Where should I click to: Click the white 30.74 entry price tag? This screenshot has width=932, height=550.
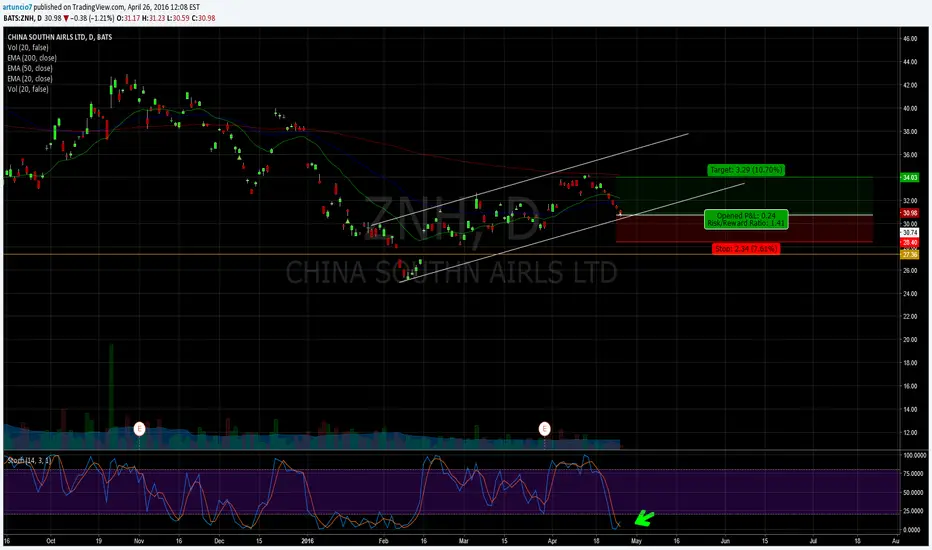click(x=909, y=232)
